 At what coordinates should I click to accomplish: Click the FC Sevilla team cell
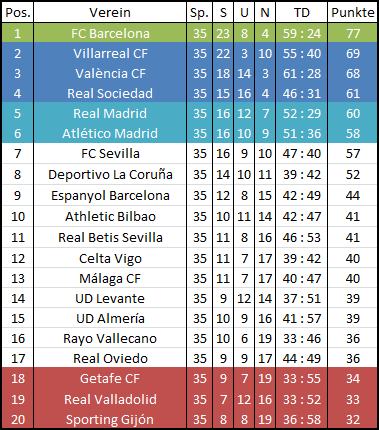pos(110,153)
